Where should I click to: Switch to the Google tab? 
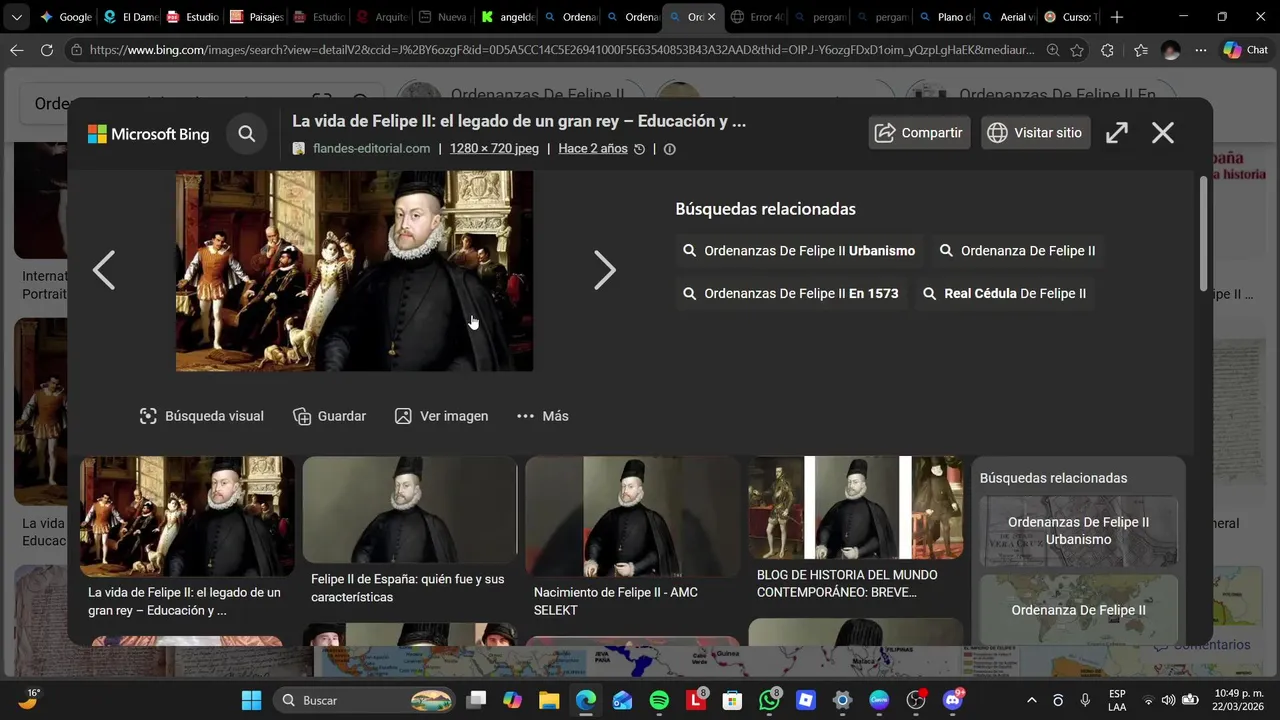(x=65, y=17)
